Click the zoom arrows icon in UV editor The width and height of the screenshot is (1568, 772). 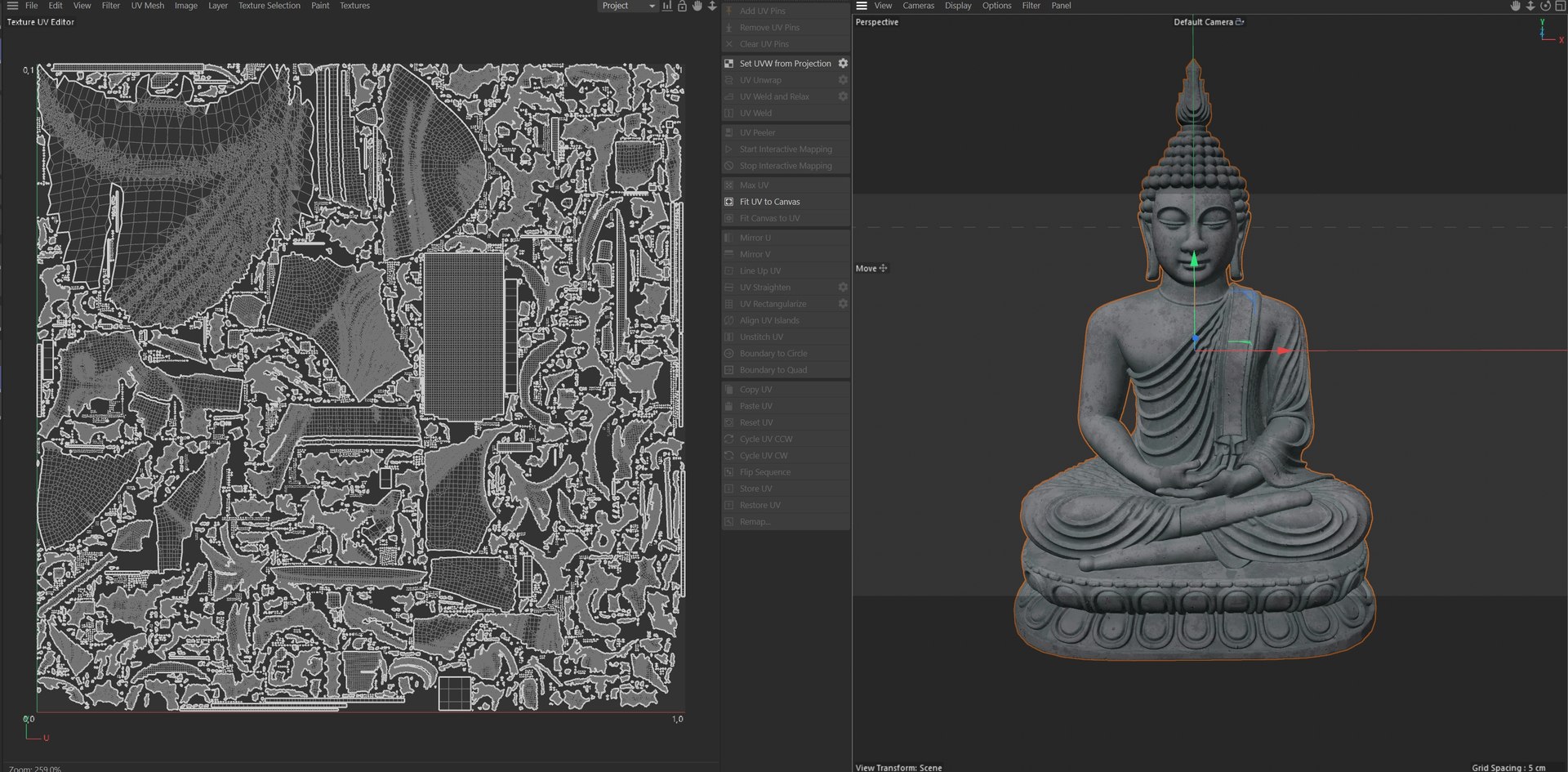712,6
